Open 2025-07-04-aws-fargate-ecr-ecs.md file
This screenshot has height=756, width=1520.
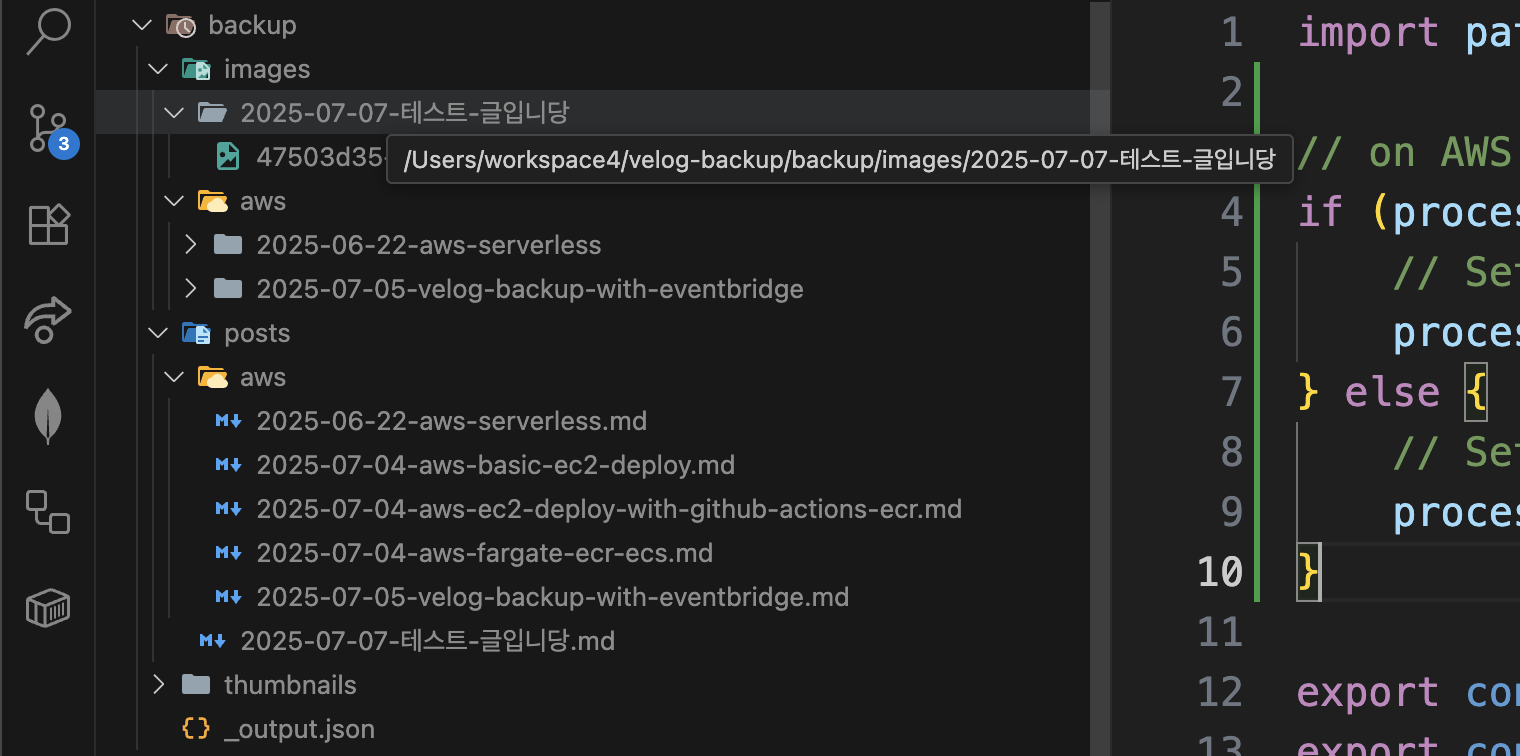pos(484,553)
